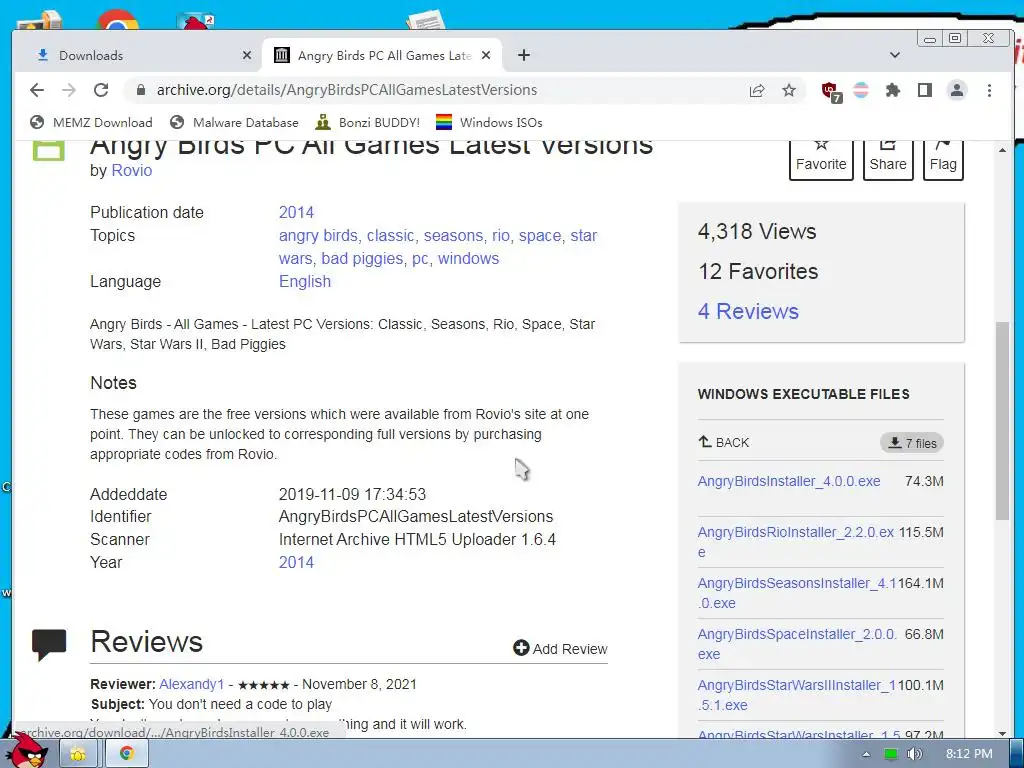Open the MEMZ Download bookmark
The image size is (1024, 768).
91,123
